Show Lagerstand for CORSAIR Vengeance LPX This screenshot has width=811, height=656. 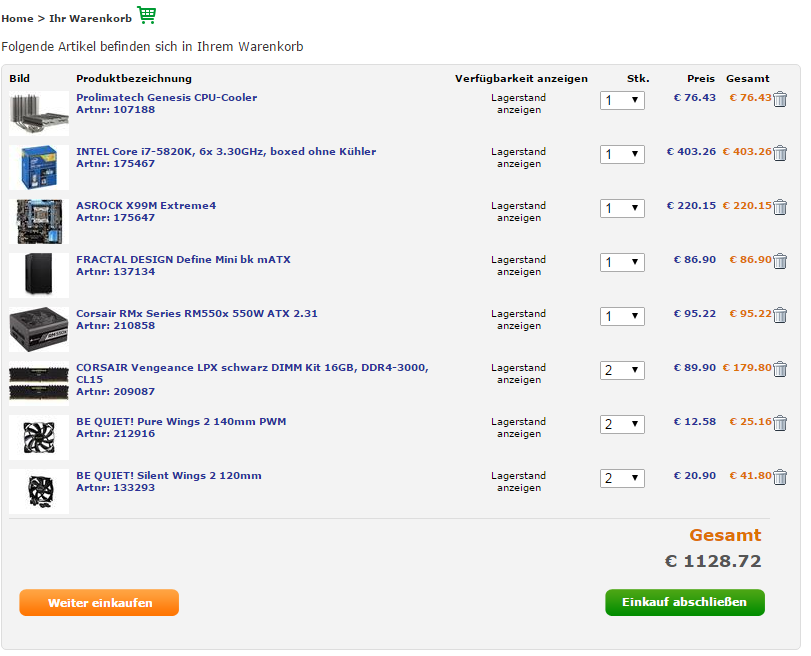pos(518,374)
